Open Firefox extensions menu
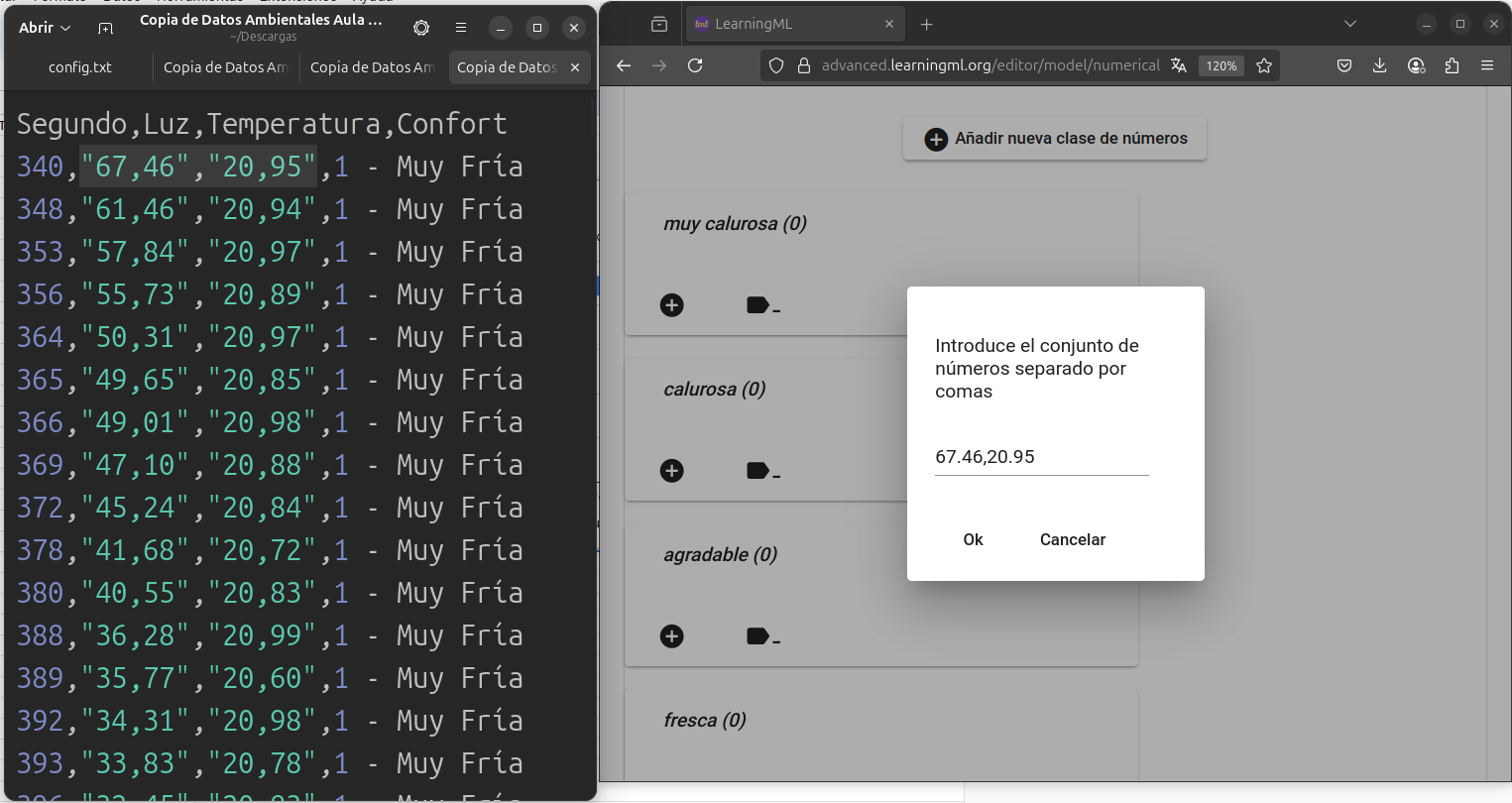This screenshot has width=1512, height=803. [x=1452, y=65]
